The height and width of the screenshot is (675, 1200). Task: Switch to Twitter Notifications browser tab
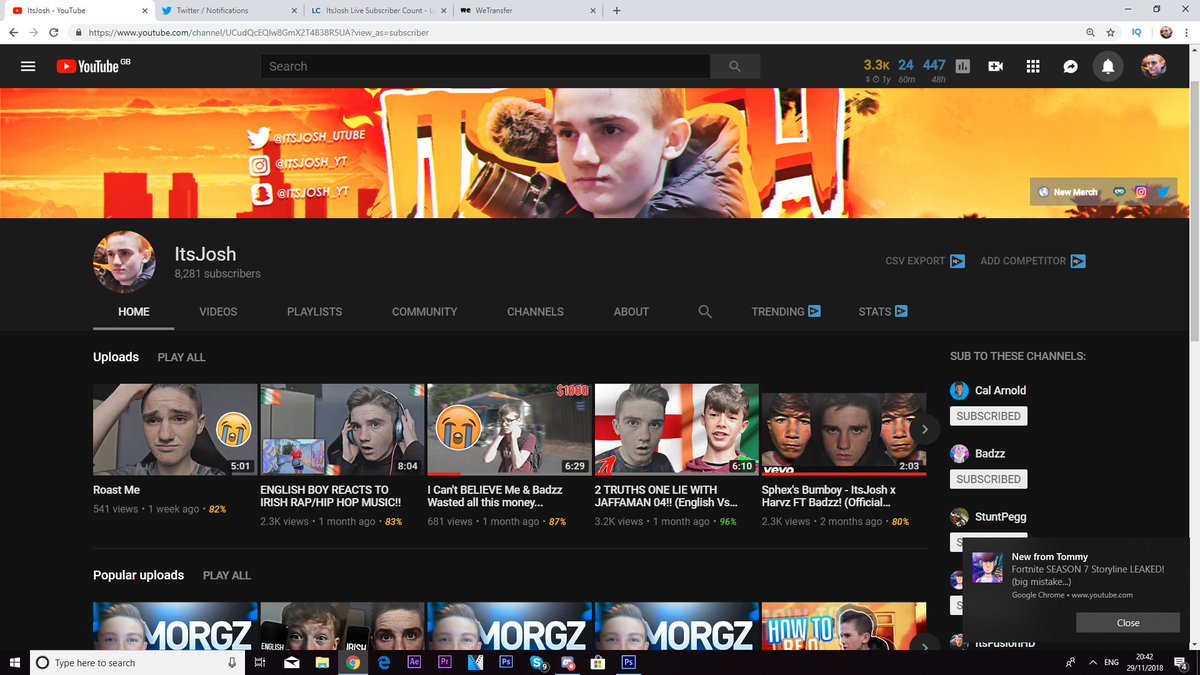point(230,11)
